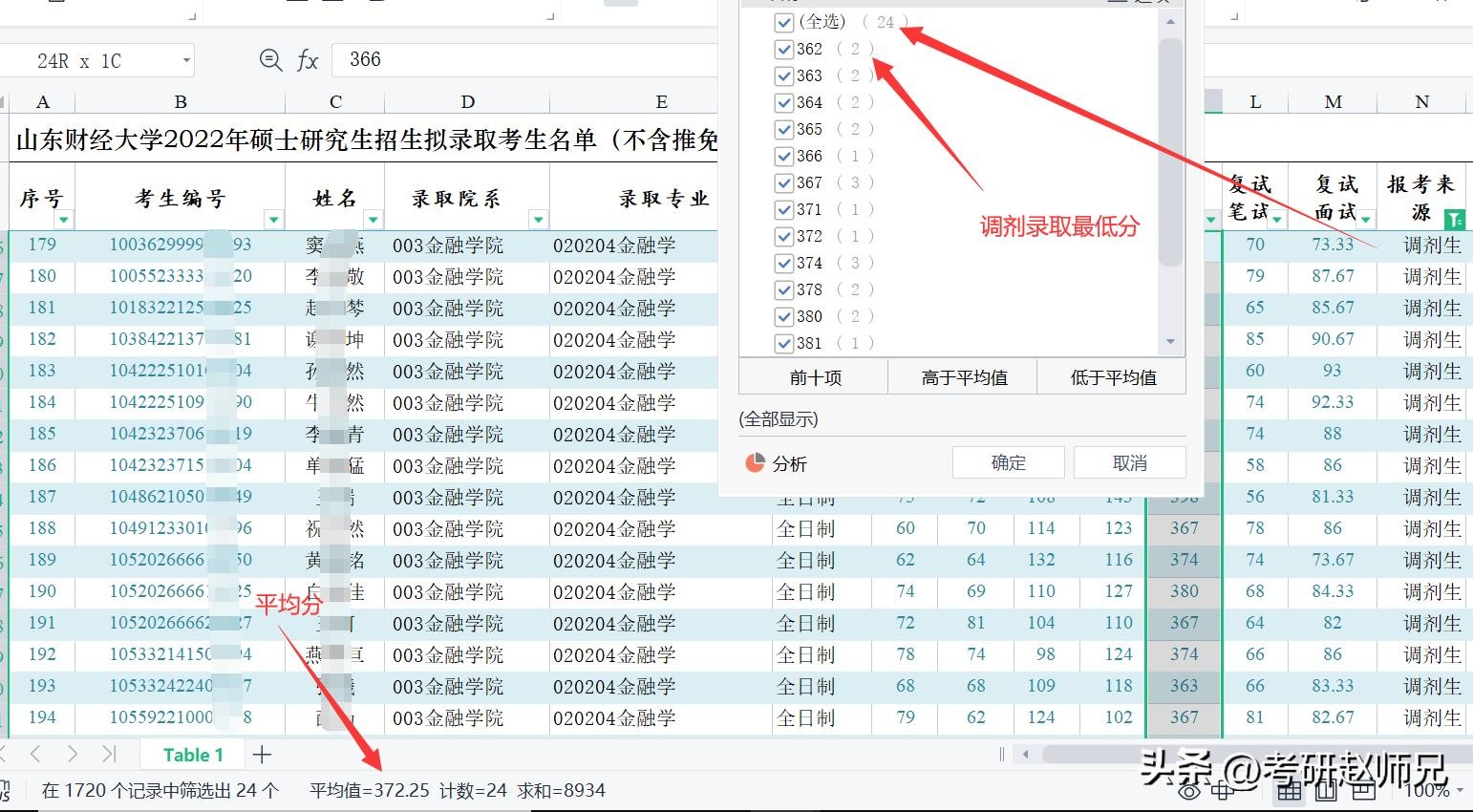
Task: Click the 分析 pie chart icon
Action: coord(755,463)
